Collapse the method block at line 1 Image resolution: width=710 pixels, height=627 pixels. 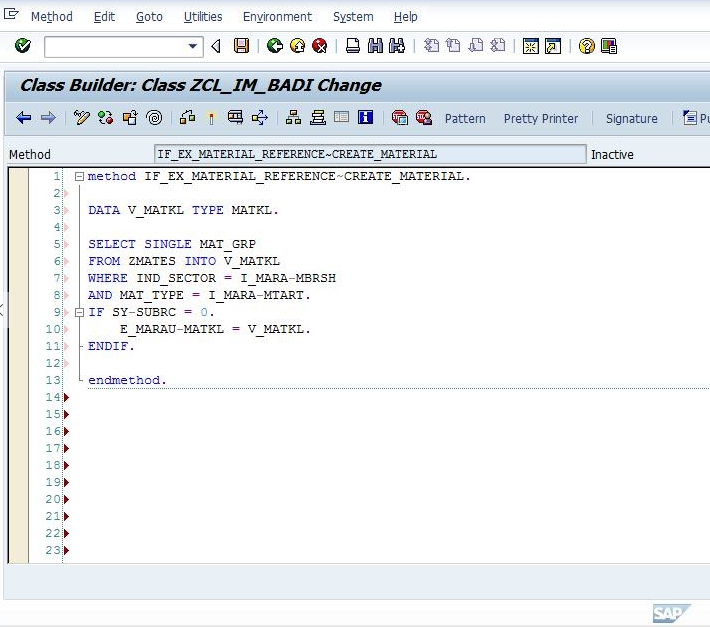[x=79, y=177]
